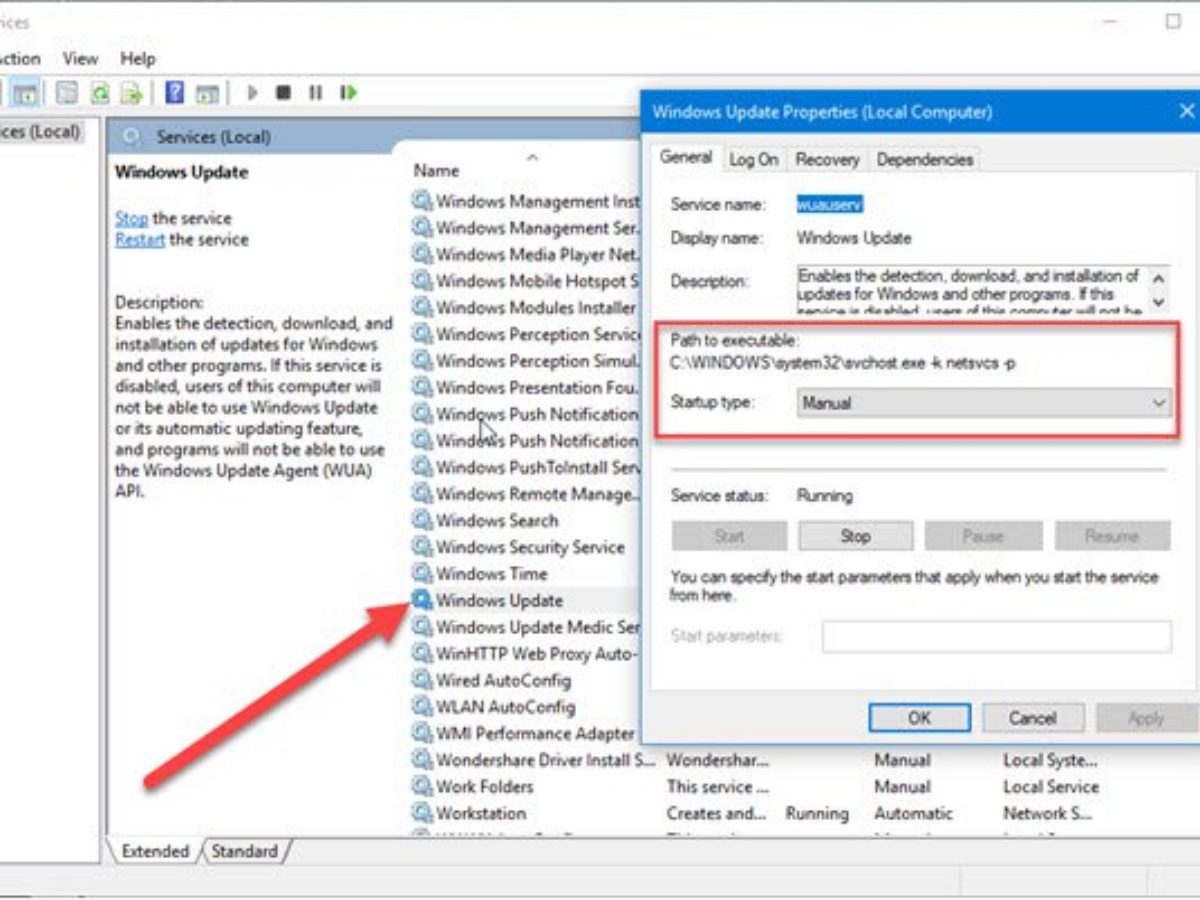Image resolution: width=1200 pixels, height=900 pixels.
Task: Click the wuauserv service name field
Action: [x=829, y=204]
